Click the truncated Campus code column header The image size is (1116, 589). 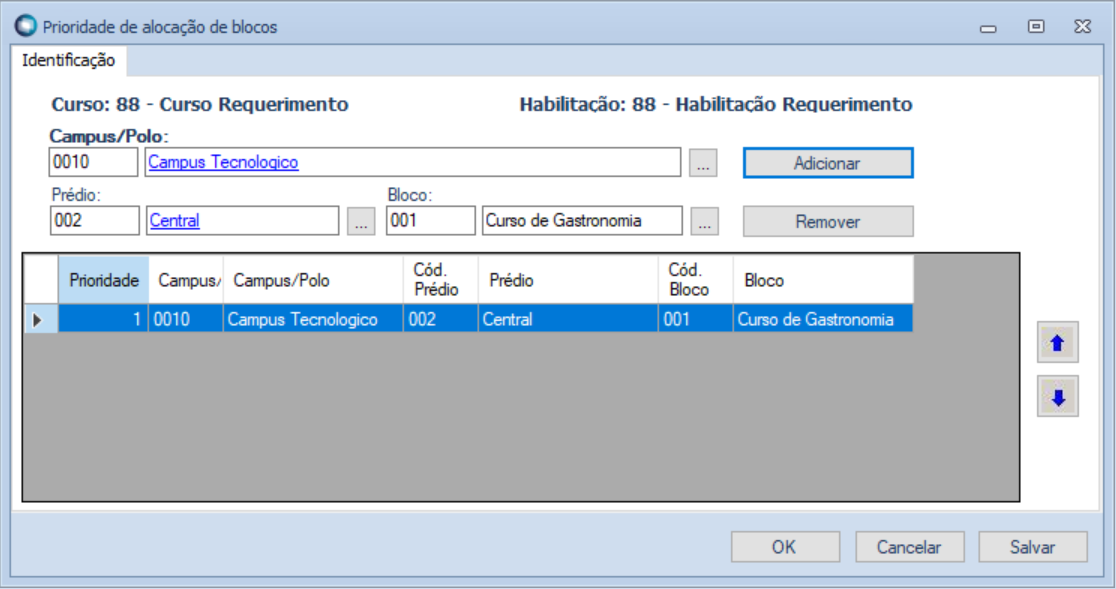pyautogui.click(x=186, y=280)
